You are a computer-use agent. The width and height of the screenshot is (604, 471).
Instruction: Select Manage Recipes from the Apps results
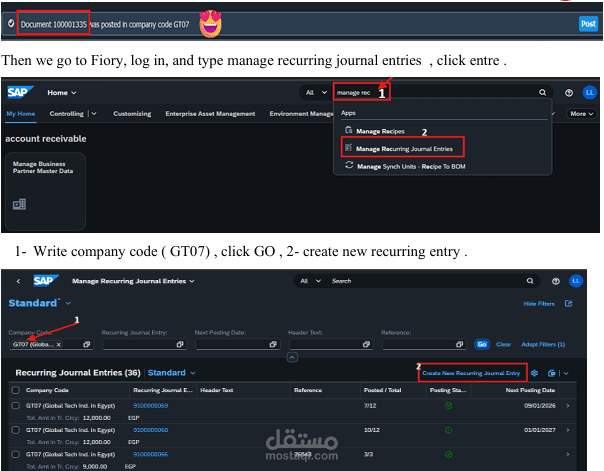[380, 131]
